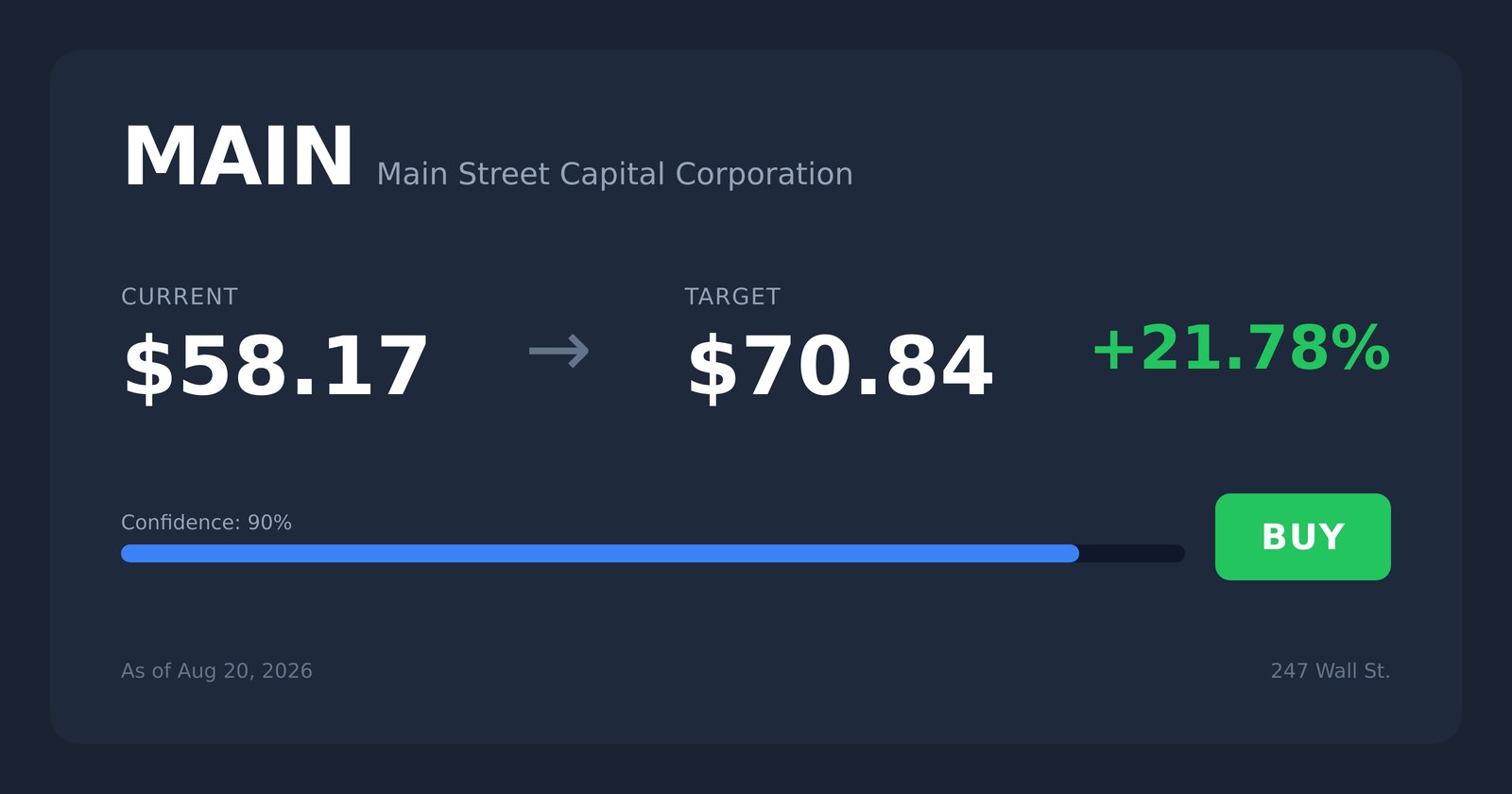
Task: Click the CURRENT label
Action: pyautogui.click(x=180, y=297)
